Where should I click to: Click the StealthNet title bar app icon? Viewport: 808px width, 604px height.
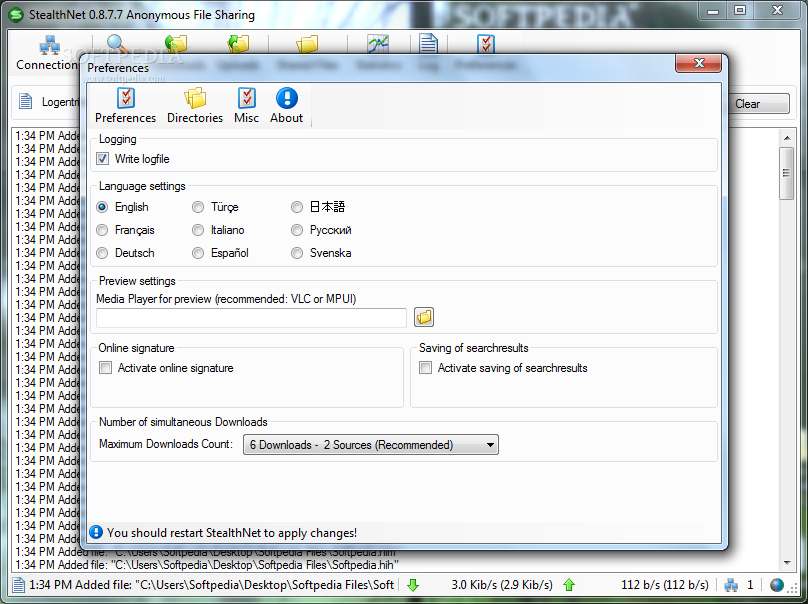(x=16, y=15)
